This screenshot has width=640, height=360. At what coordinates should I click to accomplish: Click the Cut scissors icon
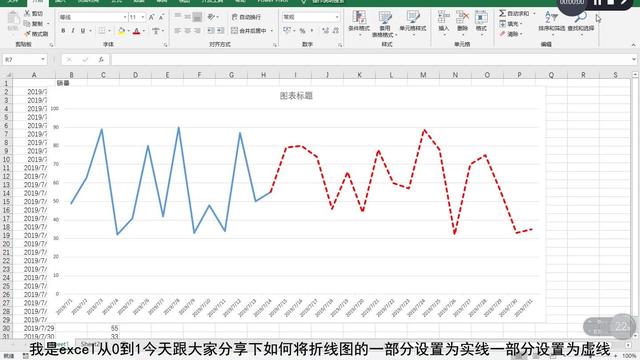coord(27,13)
